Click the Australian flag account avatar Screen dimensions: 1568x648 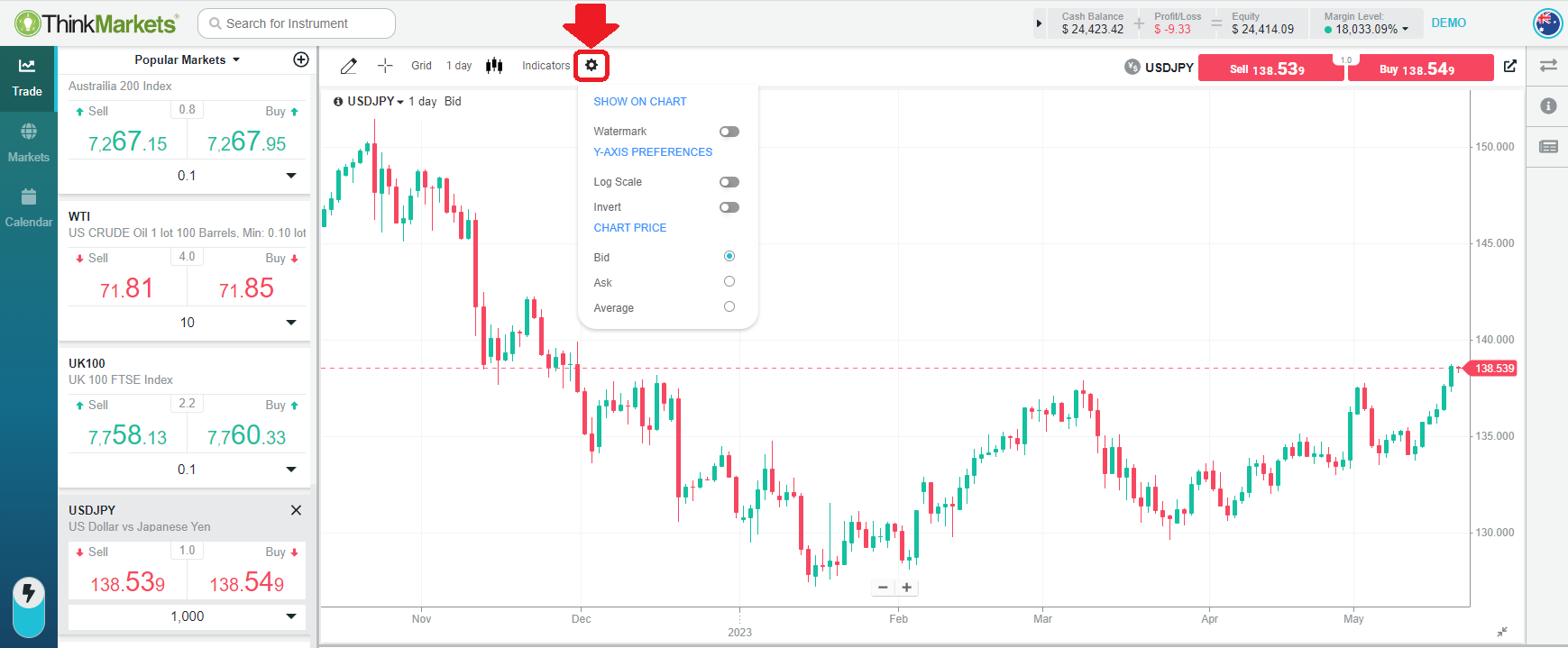coord(1547,23)
